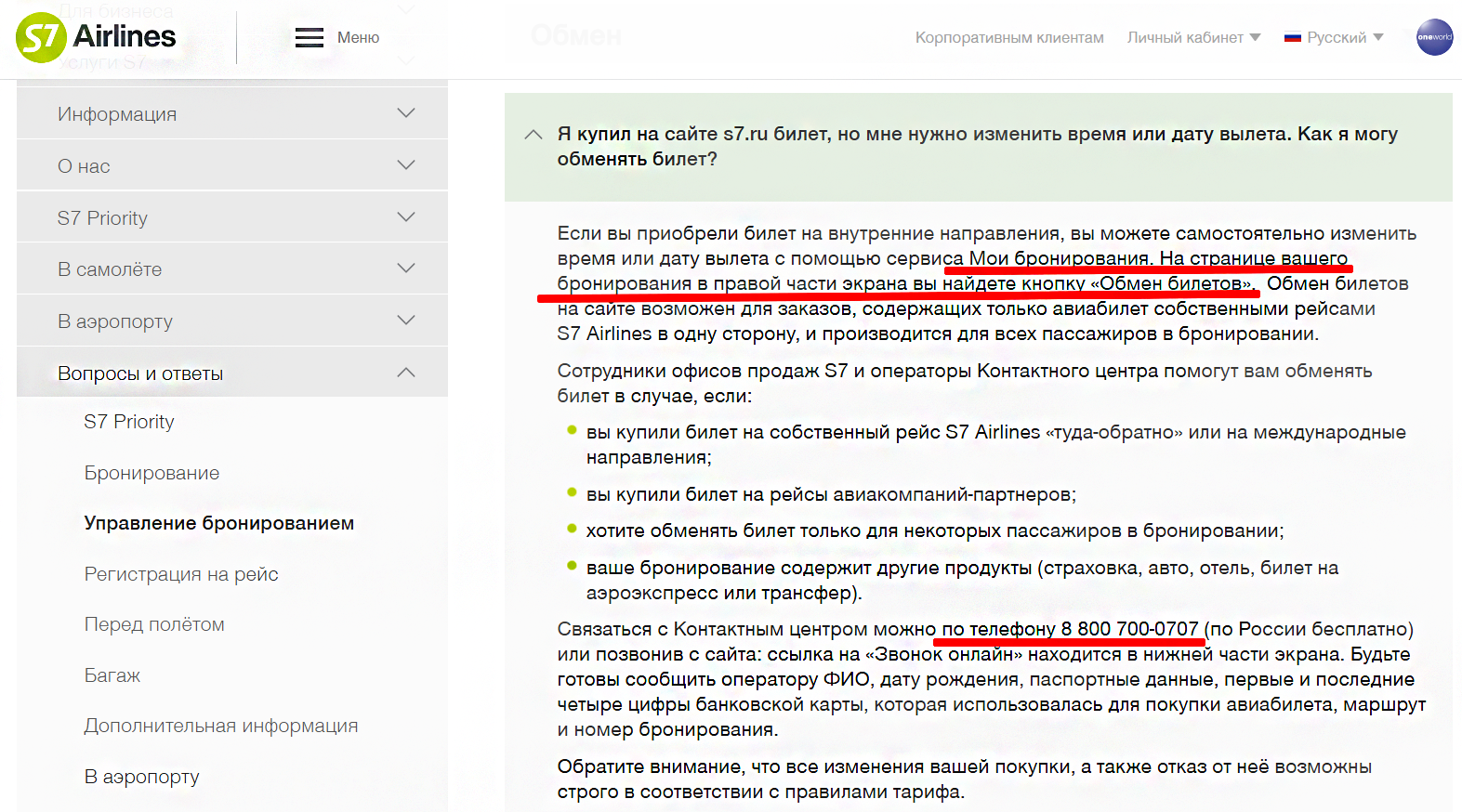
Task: Expand the S7 Priority section chevron
Action: [x=406, y=217]
